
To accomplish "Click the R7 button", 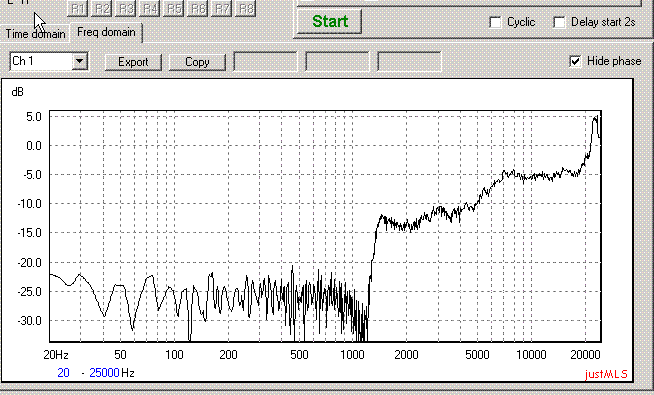I will 221,8.
